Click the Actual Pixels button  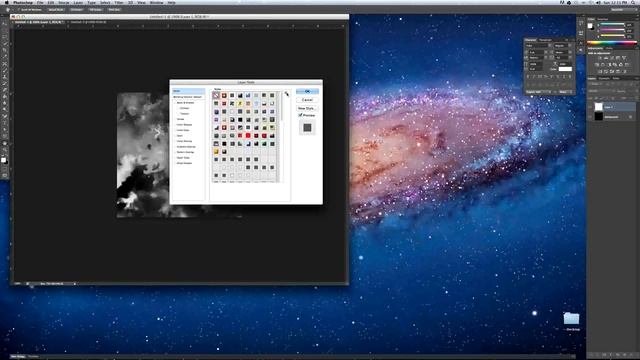point(56,9)
